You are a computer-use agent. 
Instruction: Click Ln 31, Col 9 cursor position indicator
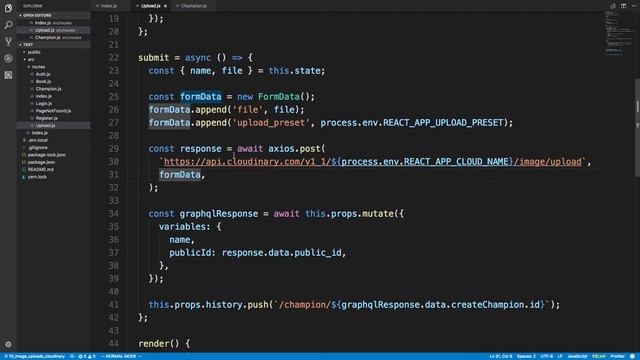[501, 356]
